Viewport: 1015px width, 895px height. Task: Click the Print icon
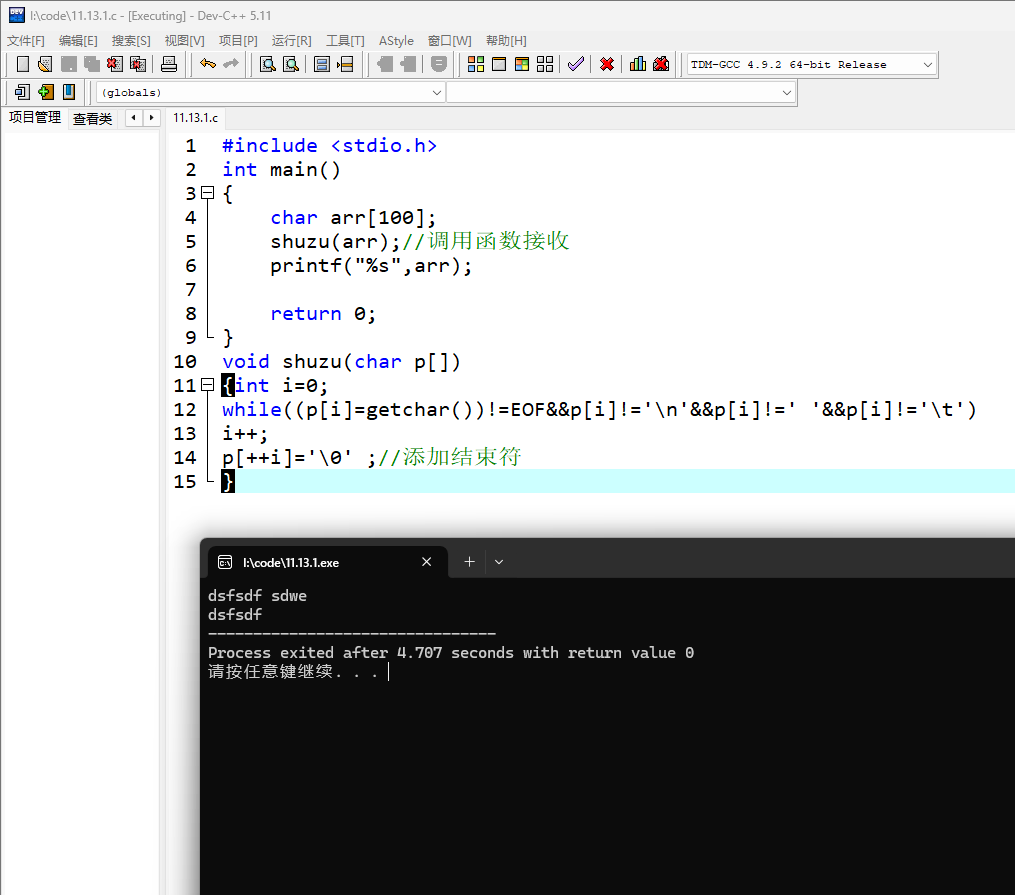168,64
